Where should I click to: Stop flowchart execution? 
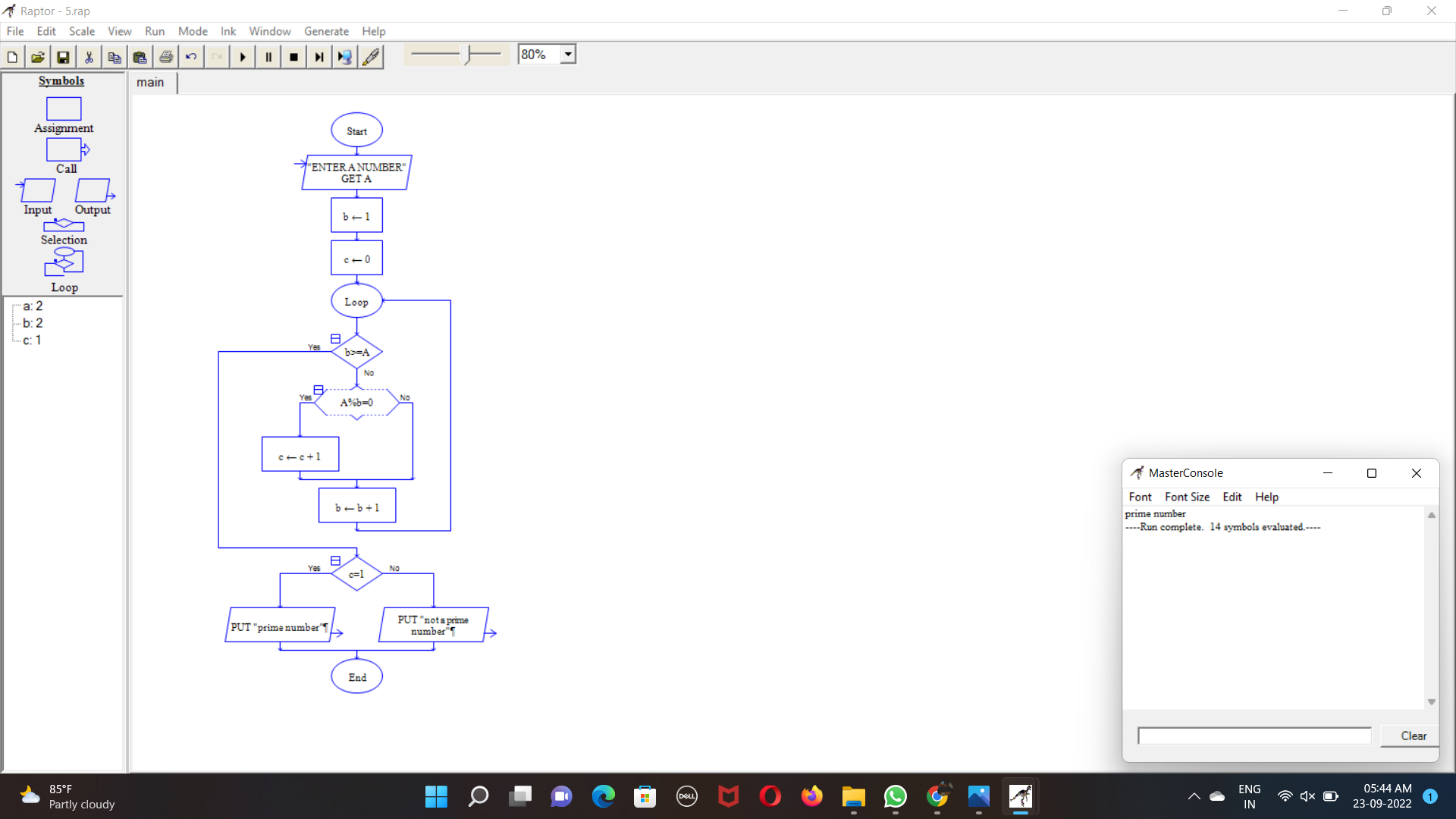294,57
